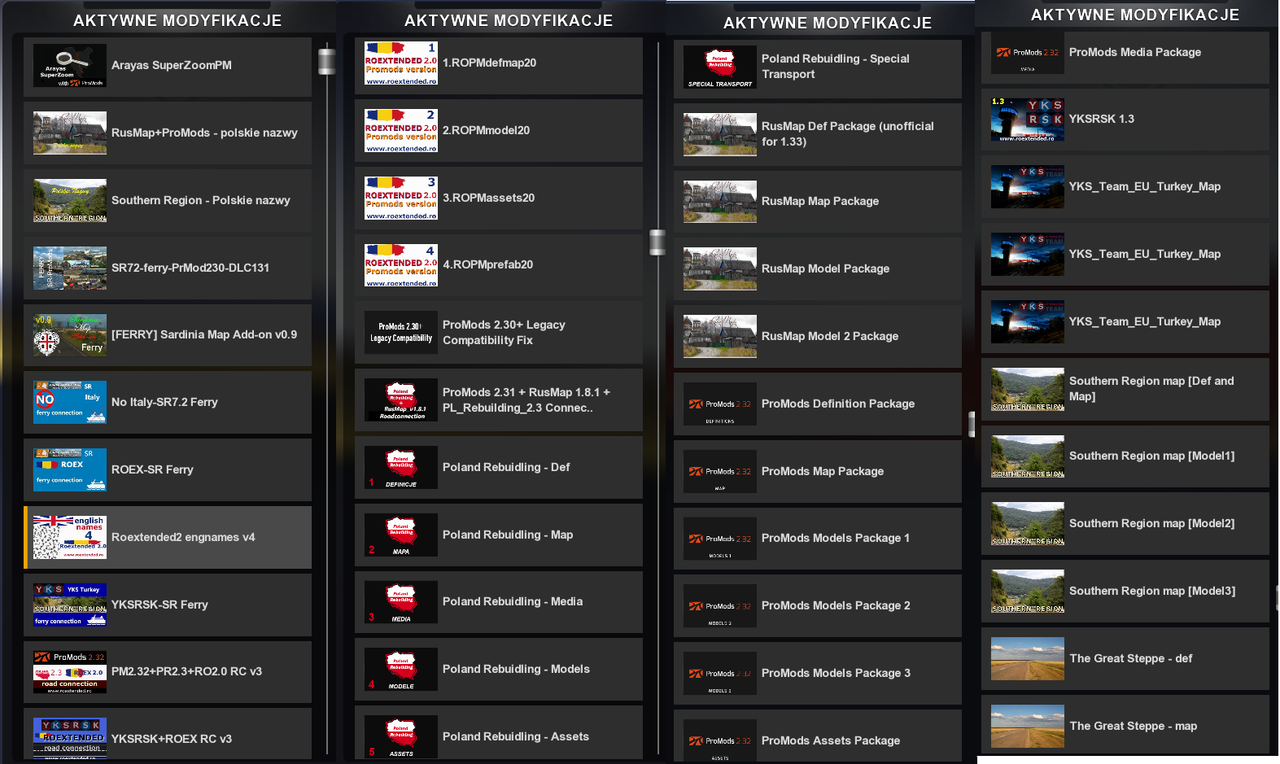Screen dimensions: 1280x764
Task: Click the Poland Rebuilding Special Transport icon
Action: click(x=720, y=67)
